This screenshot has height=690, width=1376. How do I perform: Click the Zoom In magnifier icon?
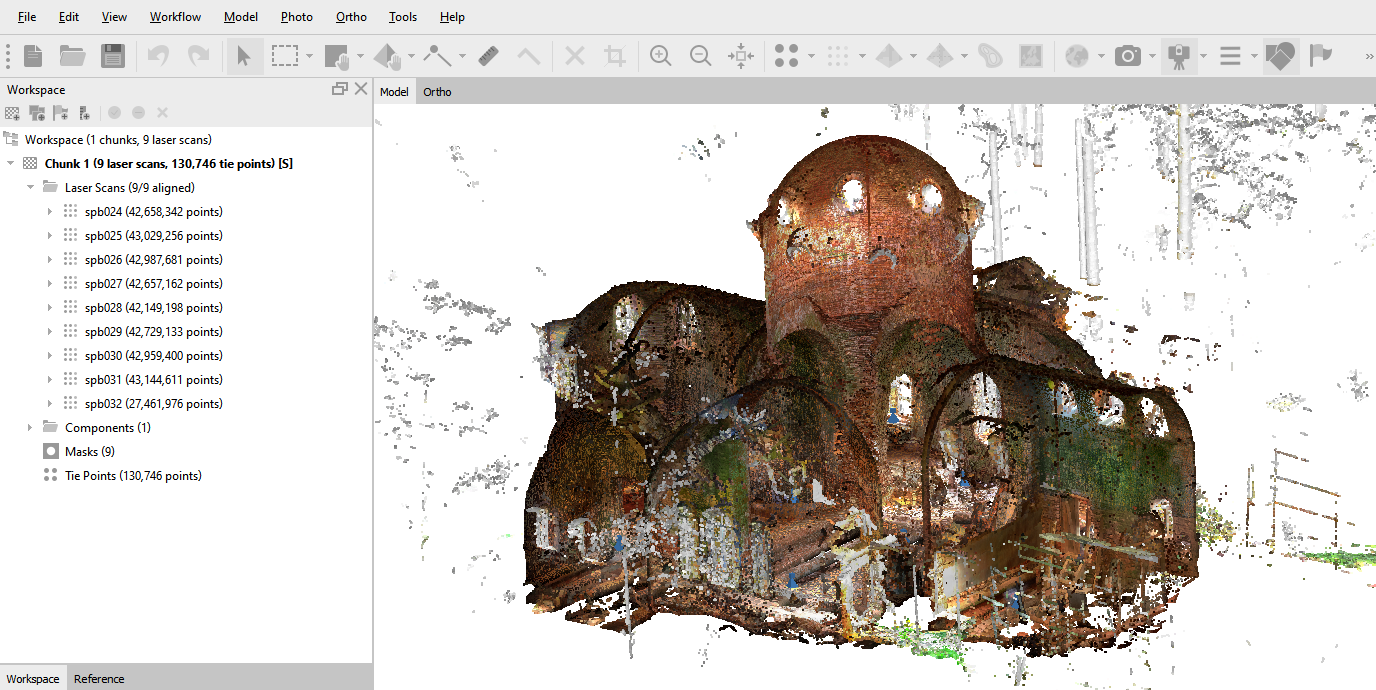point(660,56)
